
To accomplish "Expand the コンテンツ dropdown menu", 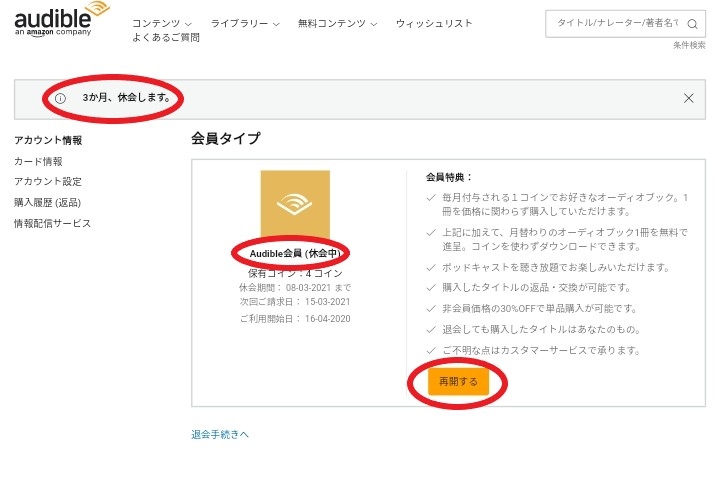I will [162, 23].
